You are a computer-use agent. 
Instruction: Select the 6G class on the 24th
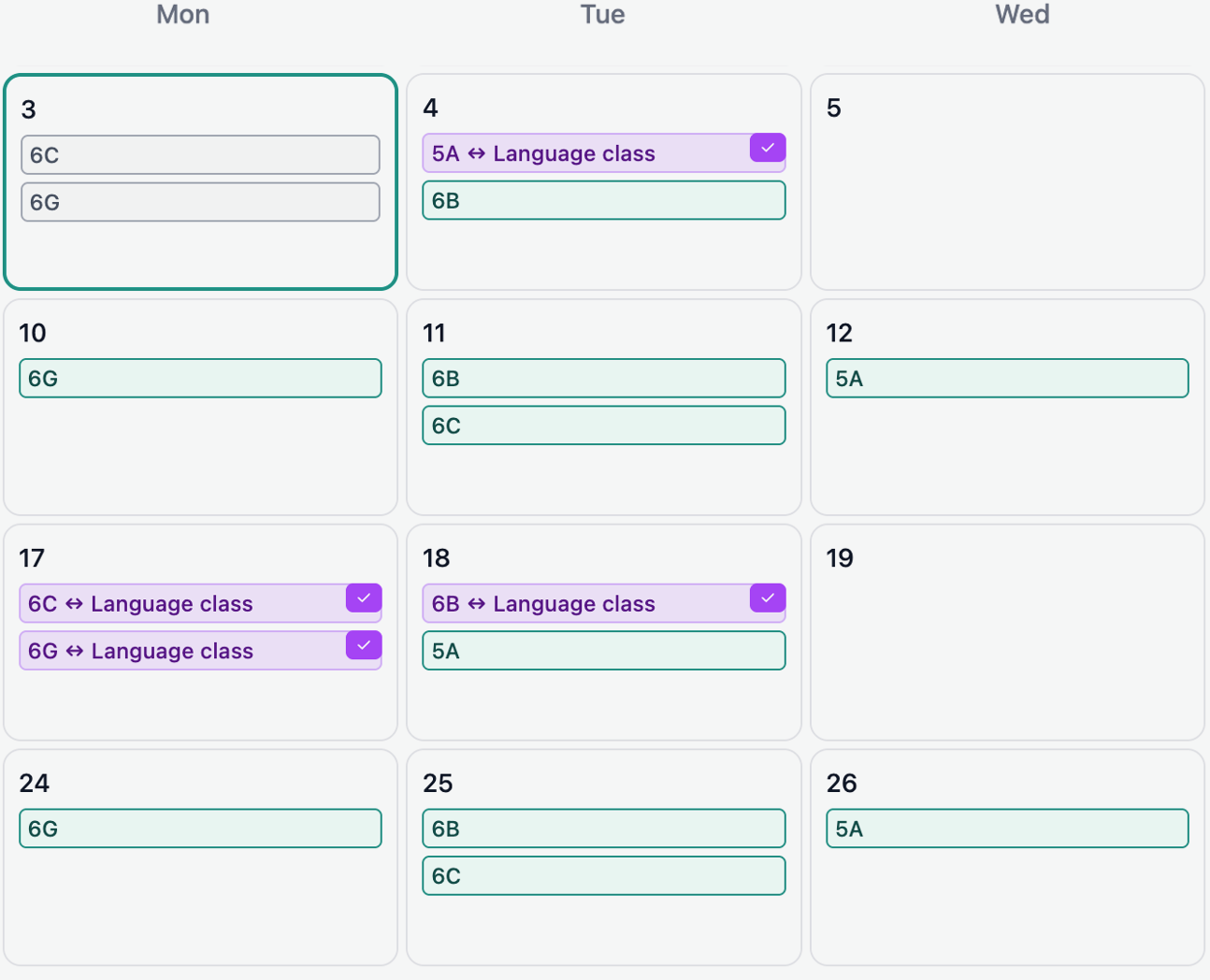pyautogui.click(x=200, y=828)
